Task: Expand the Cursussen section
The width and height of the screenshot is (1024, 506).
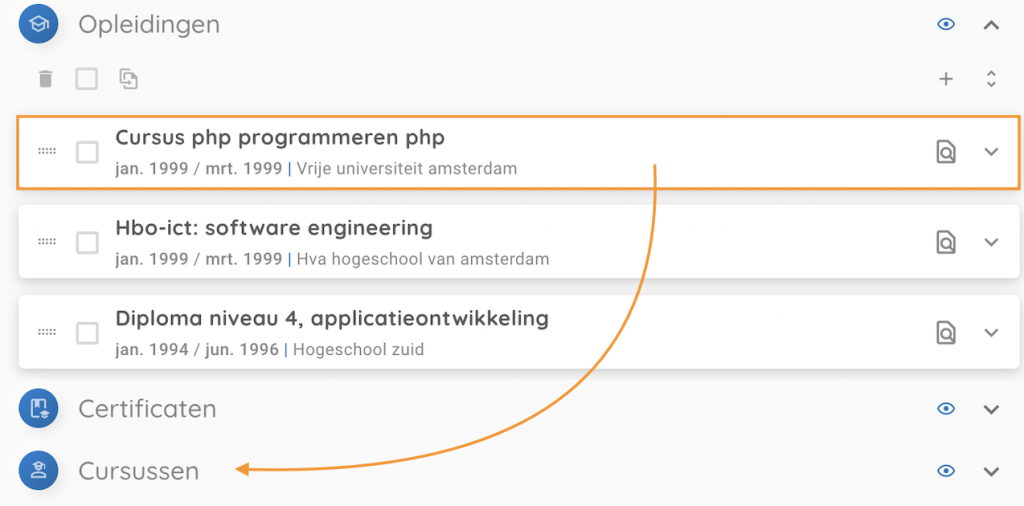Action: pos(991,471)
